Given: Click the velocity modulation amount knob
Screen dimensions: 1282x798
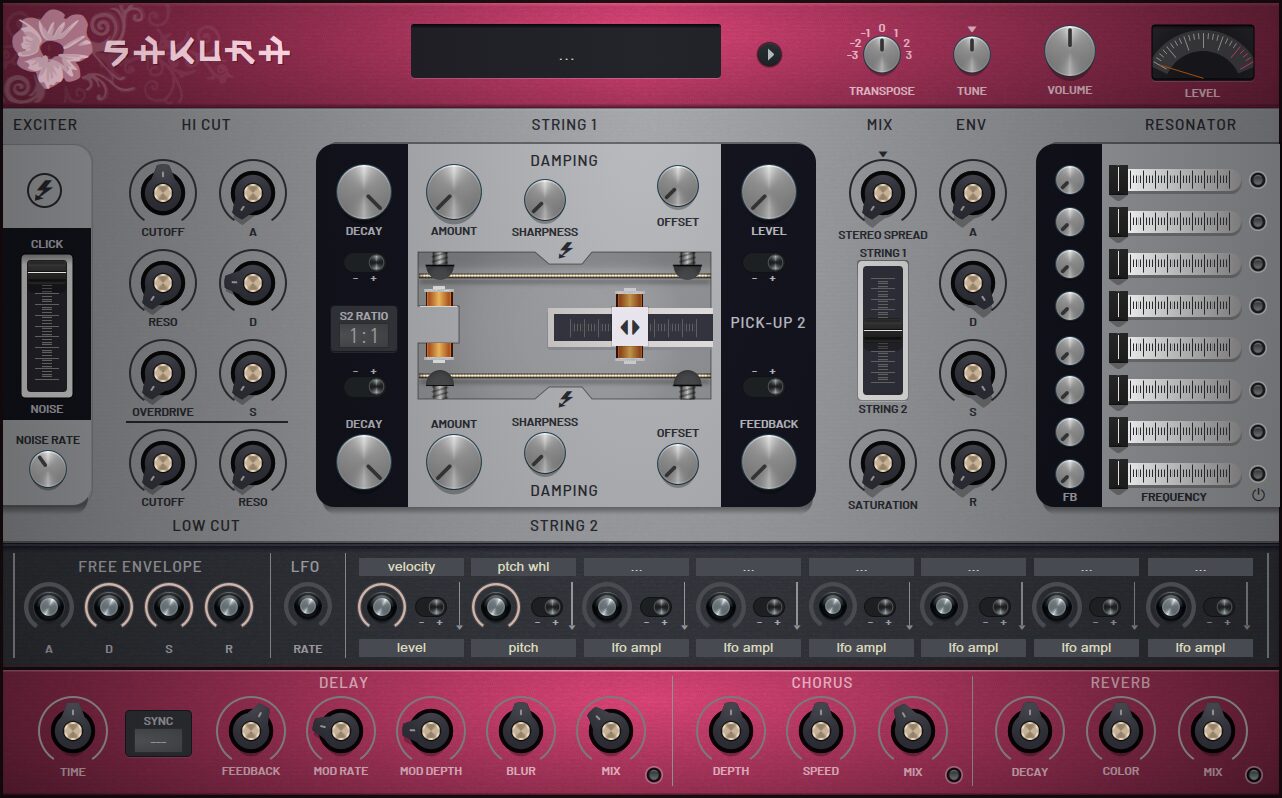Looking at the screenshot, I should coord(381,606).
